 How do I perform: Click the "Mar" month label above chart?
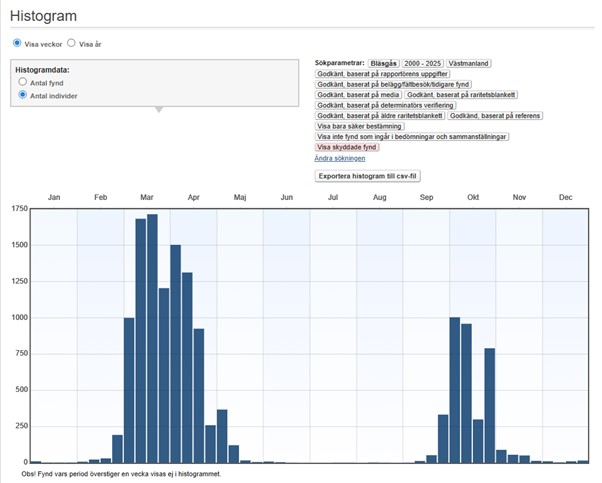click(x=147, y=198)
